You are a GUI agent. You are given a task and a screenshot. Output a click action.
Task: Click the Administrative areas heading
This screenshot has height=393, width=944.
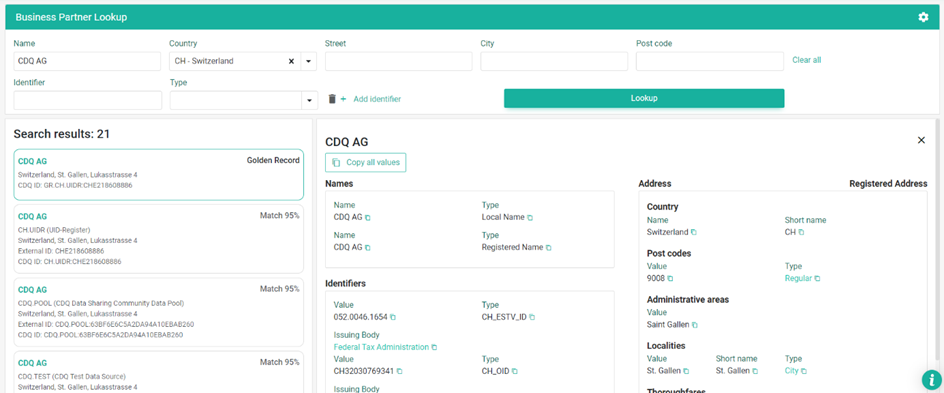688,299
